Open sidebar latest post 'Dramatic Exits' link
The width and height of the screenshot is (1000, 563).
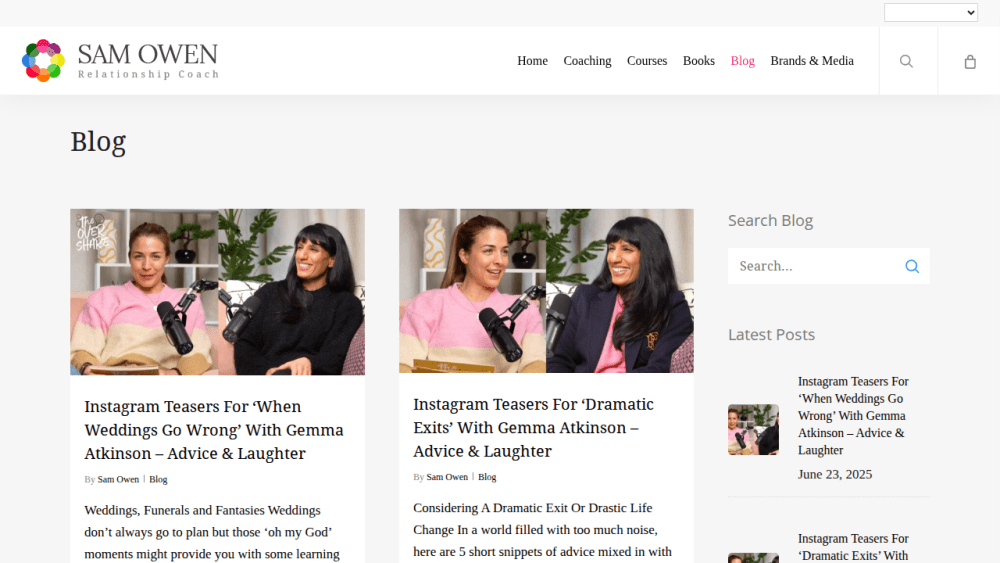853,547
